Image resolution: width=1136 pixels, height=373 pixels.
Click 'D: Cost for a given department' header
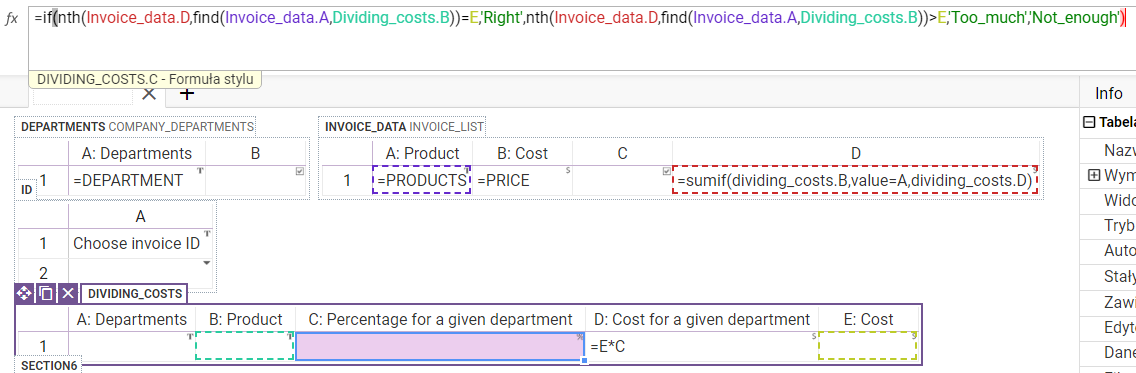point(702,319)
